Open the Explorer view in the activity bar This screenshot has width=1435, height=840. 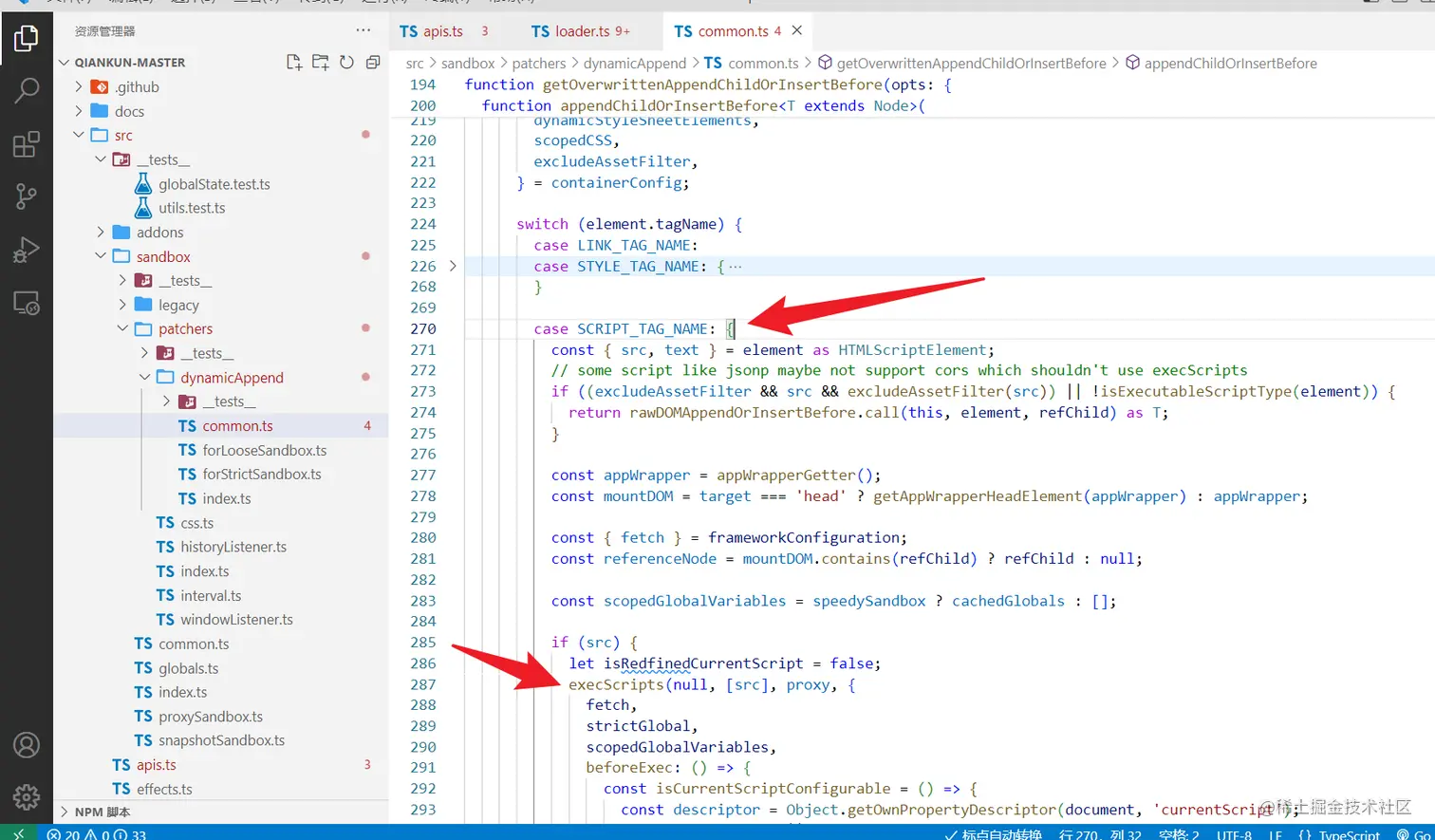(26, 38)
